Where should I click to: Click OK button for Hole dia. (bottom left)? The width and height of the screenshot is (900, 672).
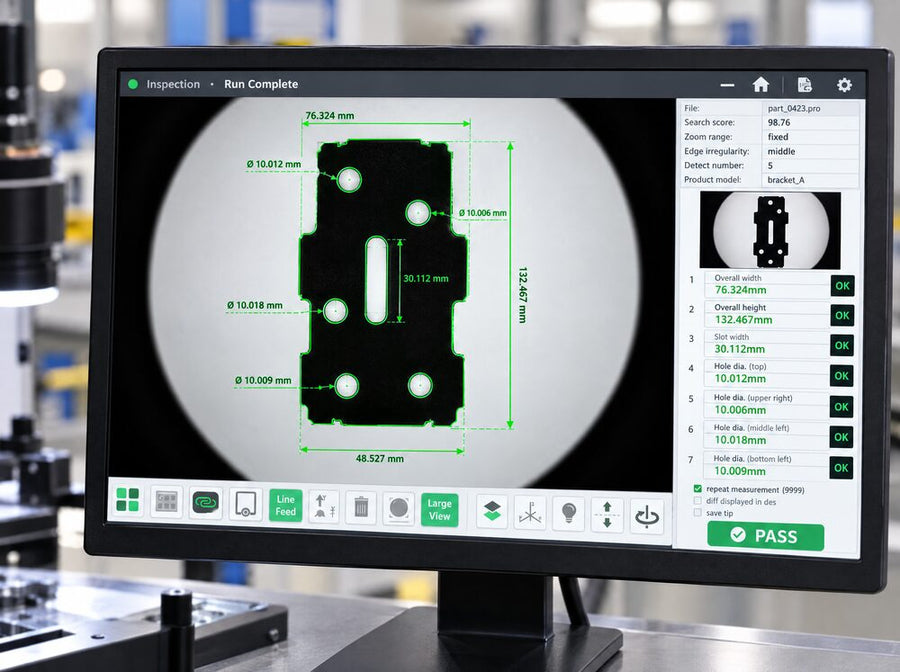(841, 468)
